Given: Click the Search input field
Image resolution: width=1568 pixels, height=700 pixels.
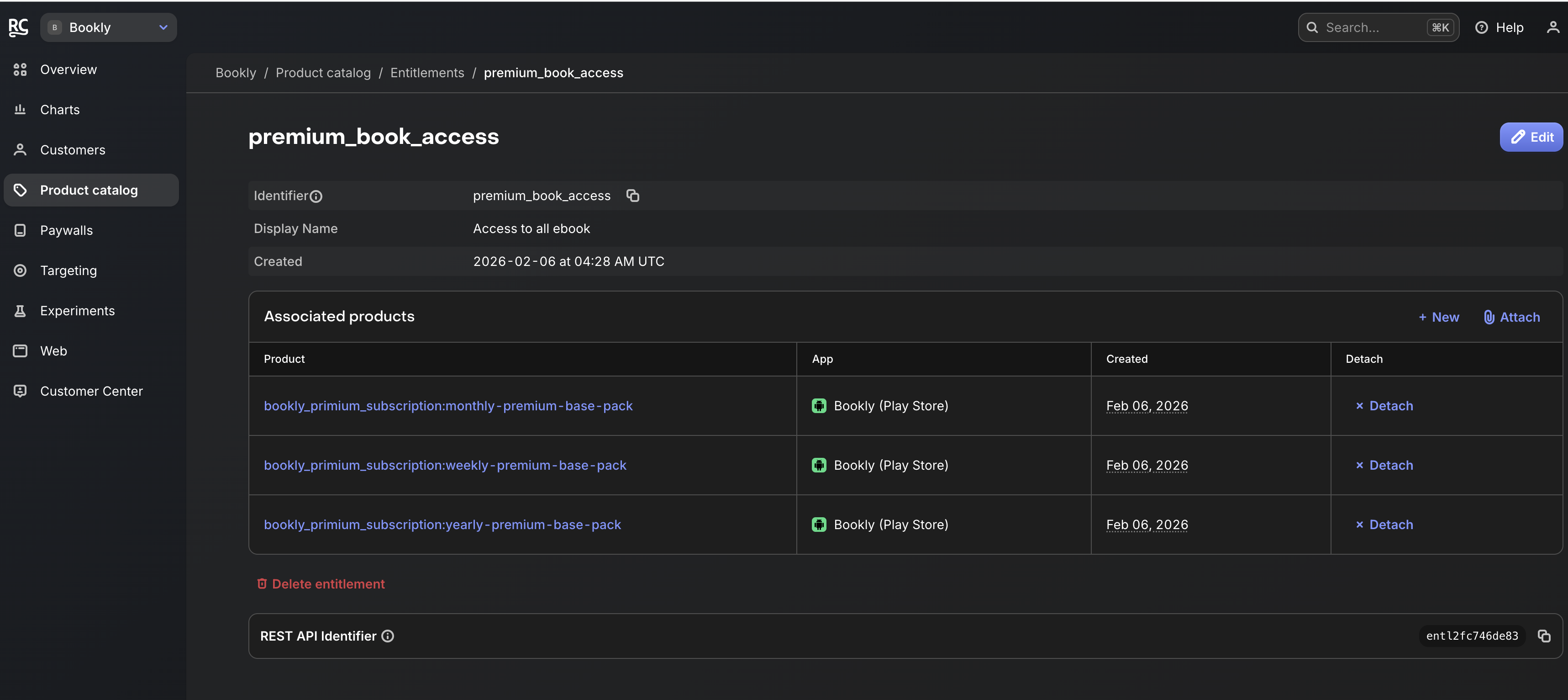Looking at the screenshot, I should pos(1378,27).
